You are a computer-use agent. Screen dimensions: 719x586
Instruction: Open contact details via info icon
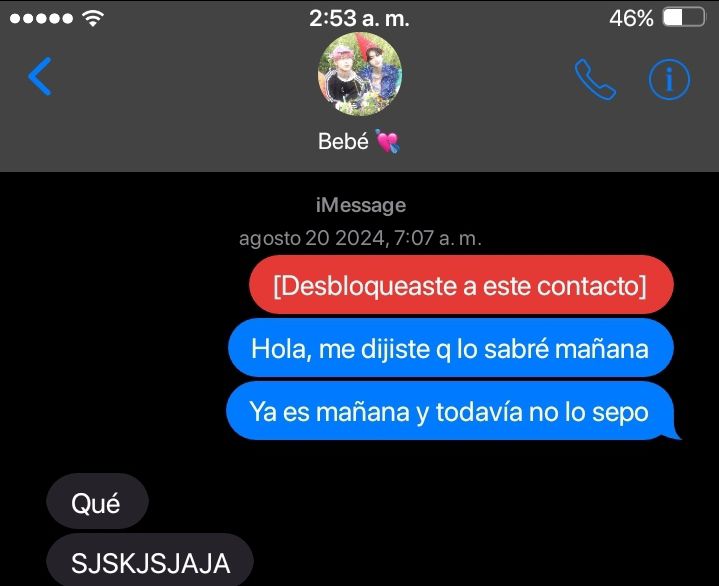point(669,79)
